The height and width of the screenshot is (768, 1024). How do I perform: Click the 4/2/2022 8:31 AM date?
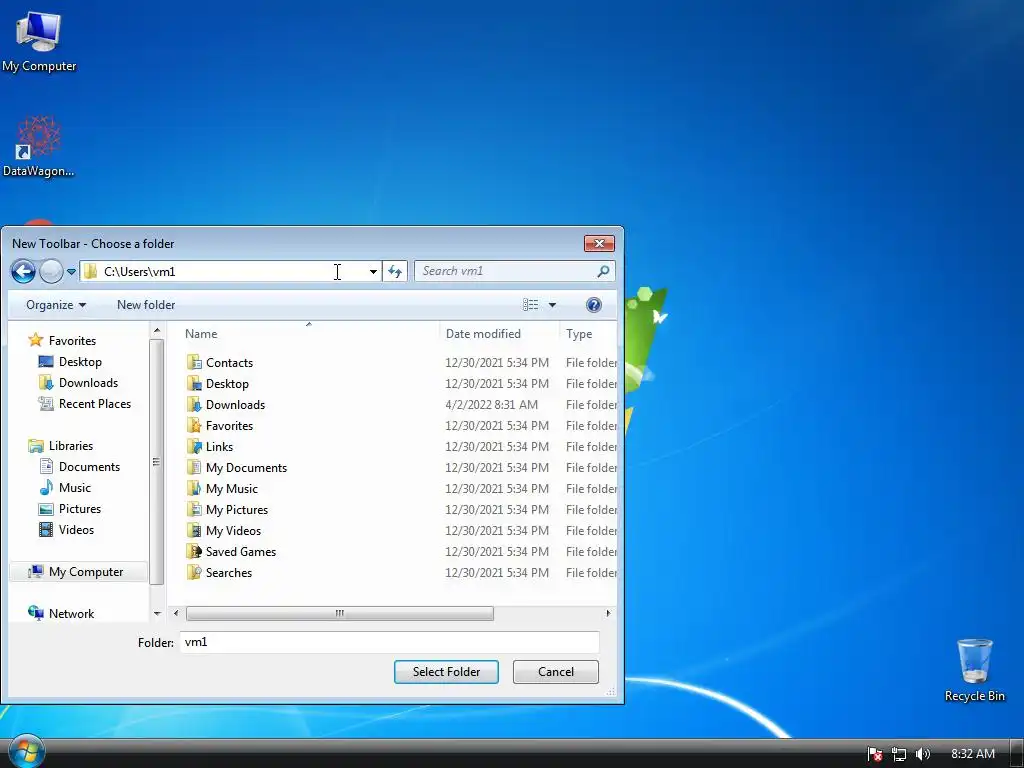(x=492, y=405)
